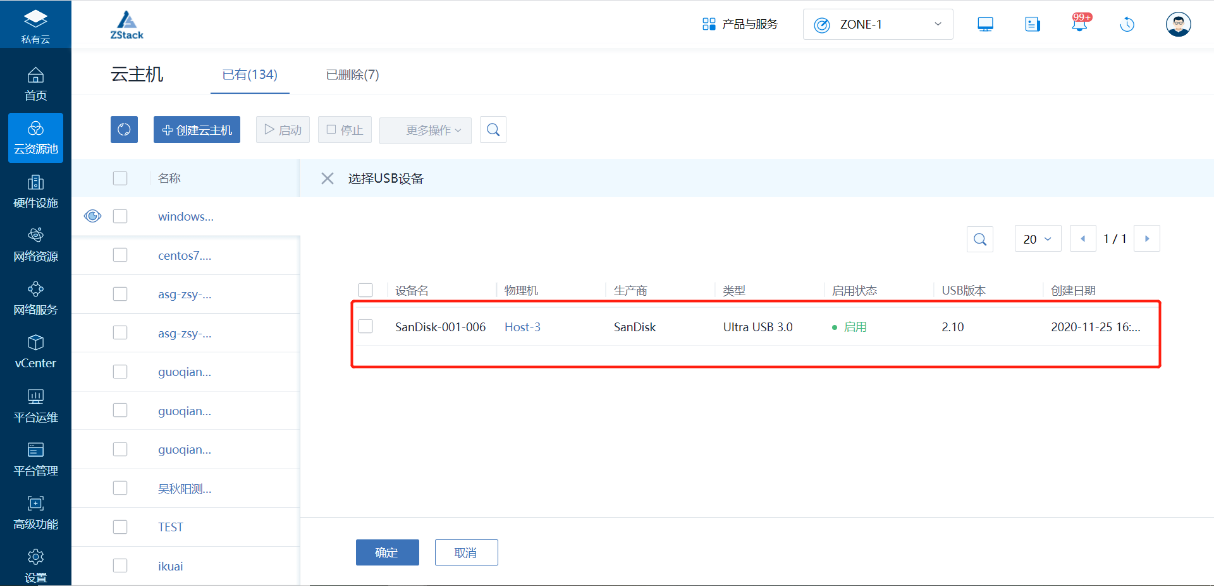Open 云资源池 in the sidebar
Viewport: 1214px width, 586px height.
(35, 138)
